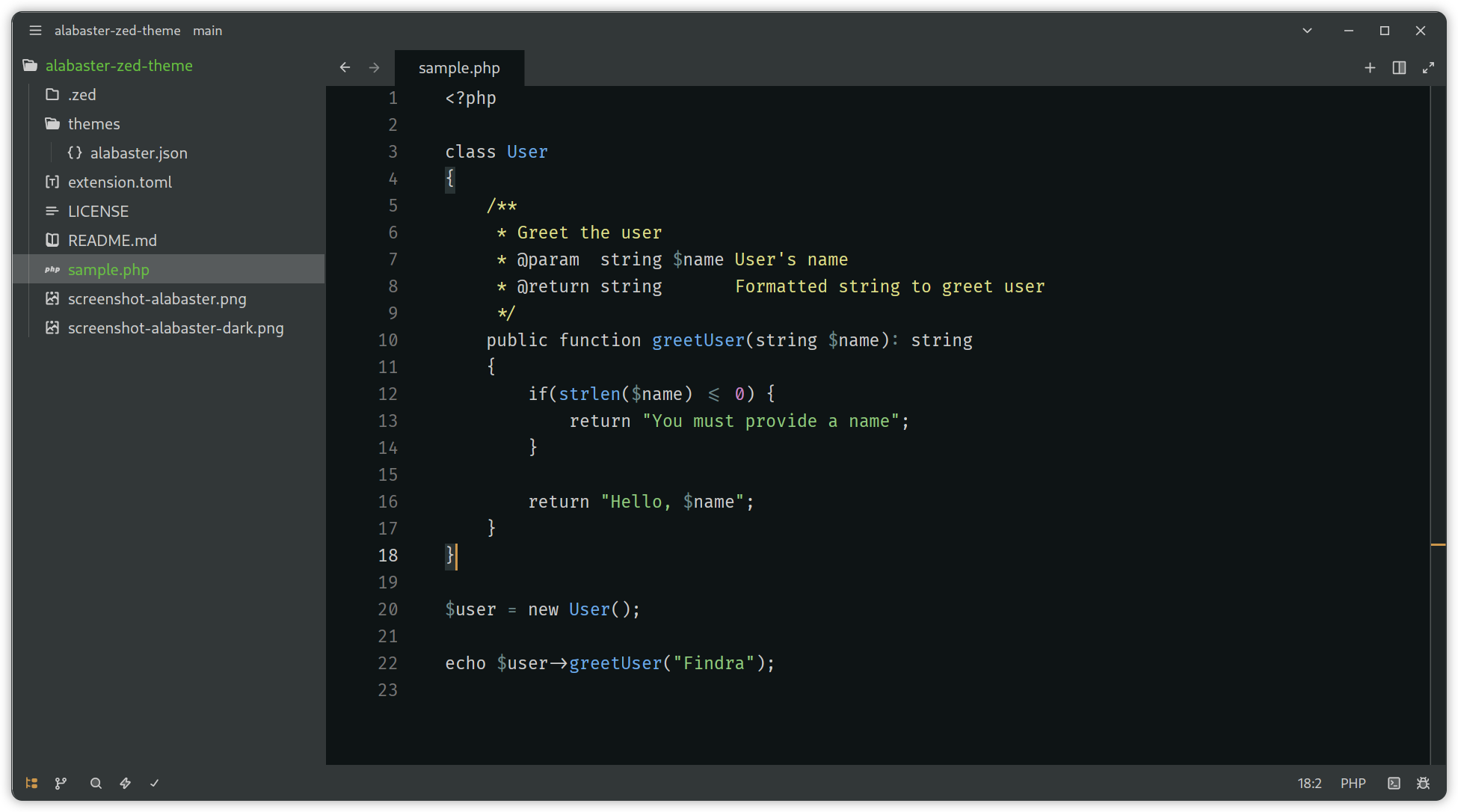1458x812 pixels.
Task: Switch to the sample.php tab
Action: (x=459, y=68)
